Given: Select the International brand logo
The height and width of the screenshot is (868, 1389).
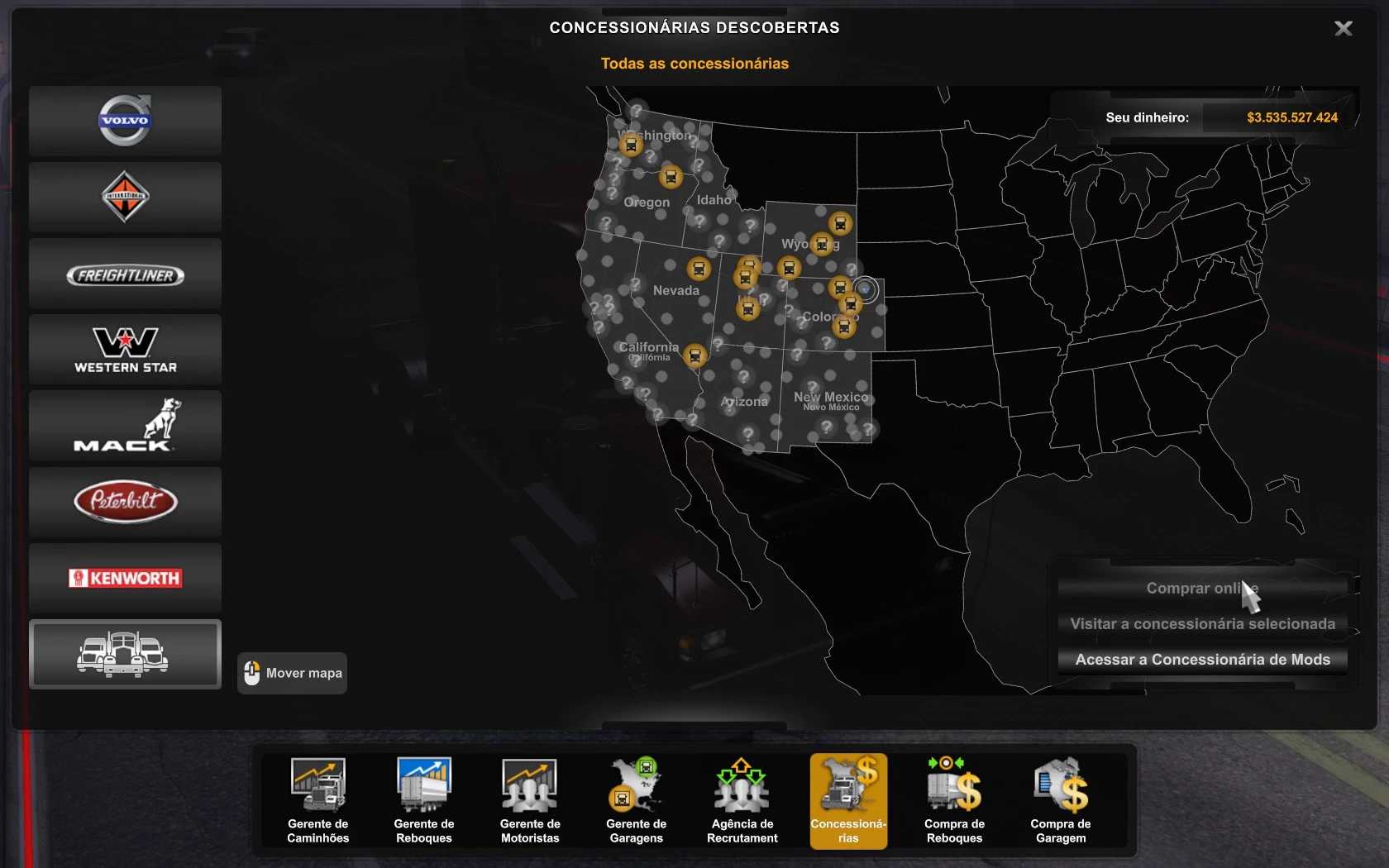Looking at the screenshot, I should point(125,197).
